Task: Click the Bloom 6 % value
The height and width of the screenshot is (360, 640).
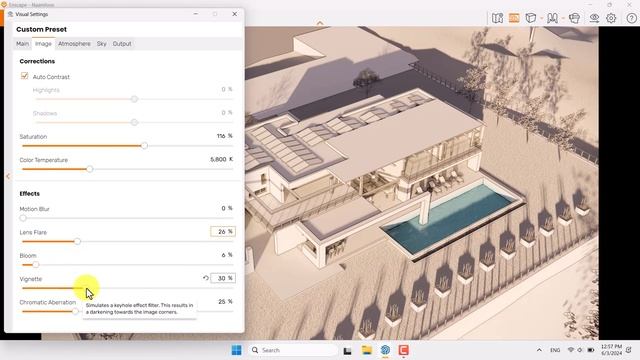Action: (227, 255)
